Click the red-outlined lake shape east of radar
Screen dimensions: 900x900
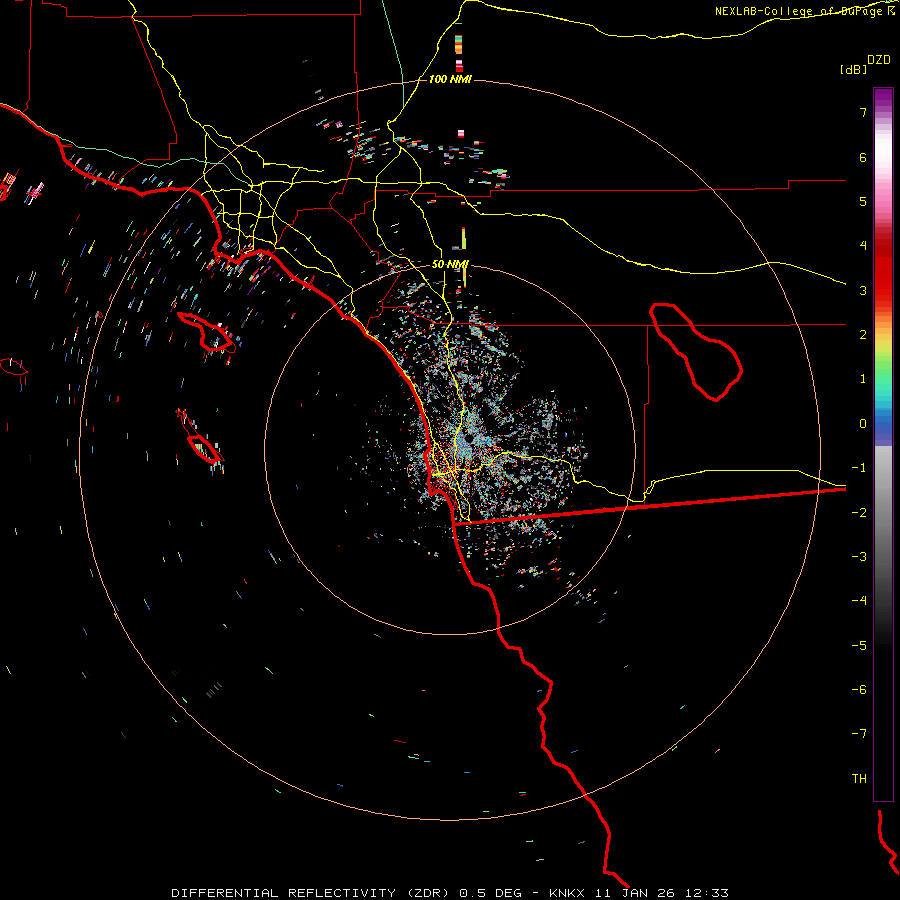click(696, 352)
